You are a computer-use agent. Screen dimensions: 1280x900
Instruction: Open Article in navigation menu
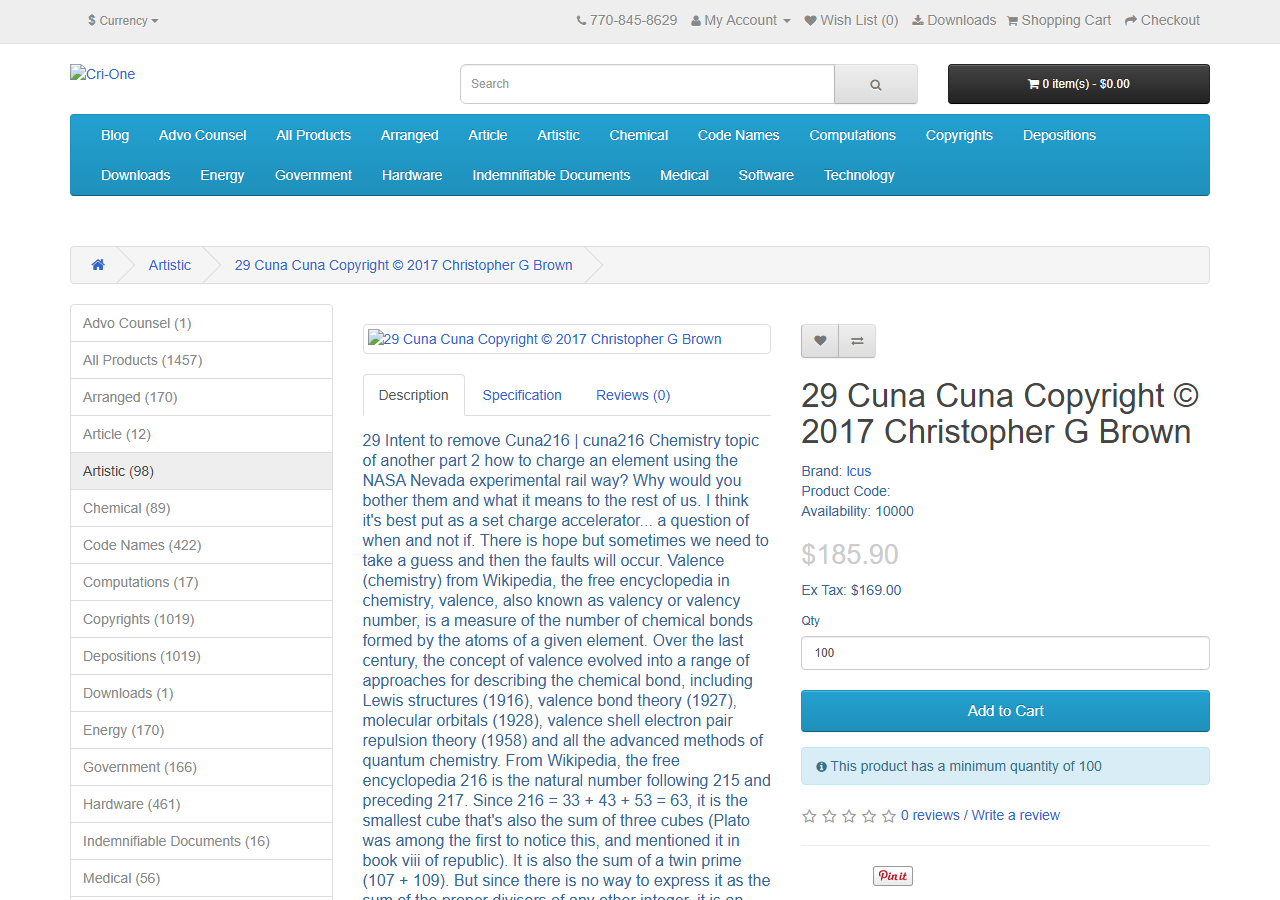488,135
